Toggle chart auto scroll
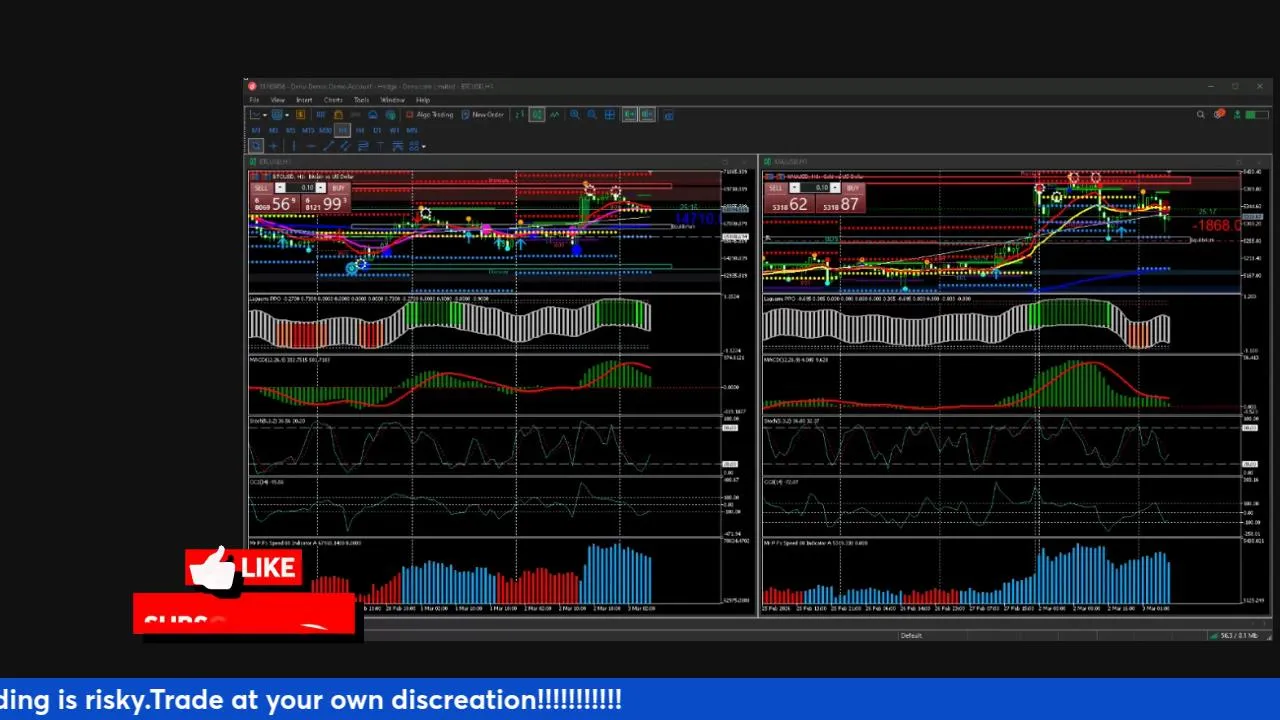This screenshot has width=1280, height=720. coord(629,114)
